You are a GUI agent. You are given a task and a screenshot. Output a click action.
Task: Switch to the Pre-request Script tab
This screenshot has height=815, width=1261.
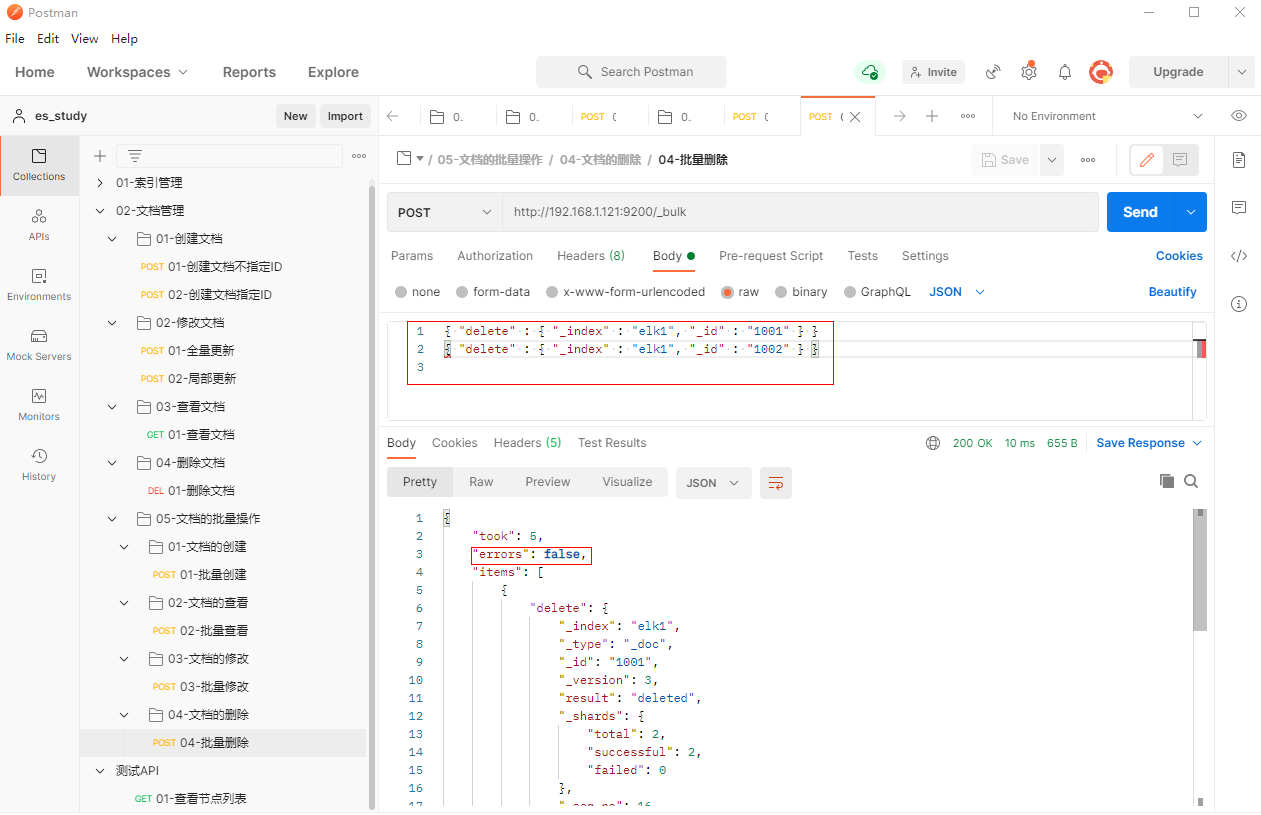coord(771,256)
